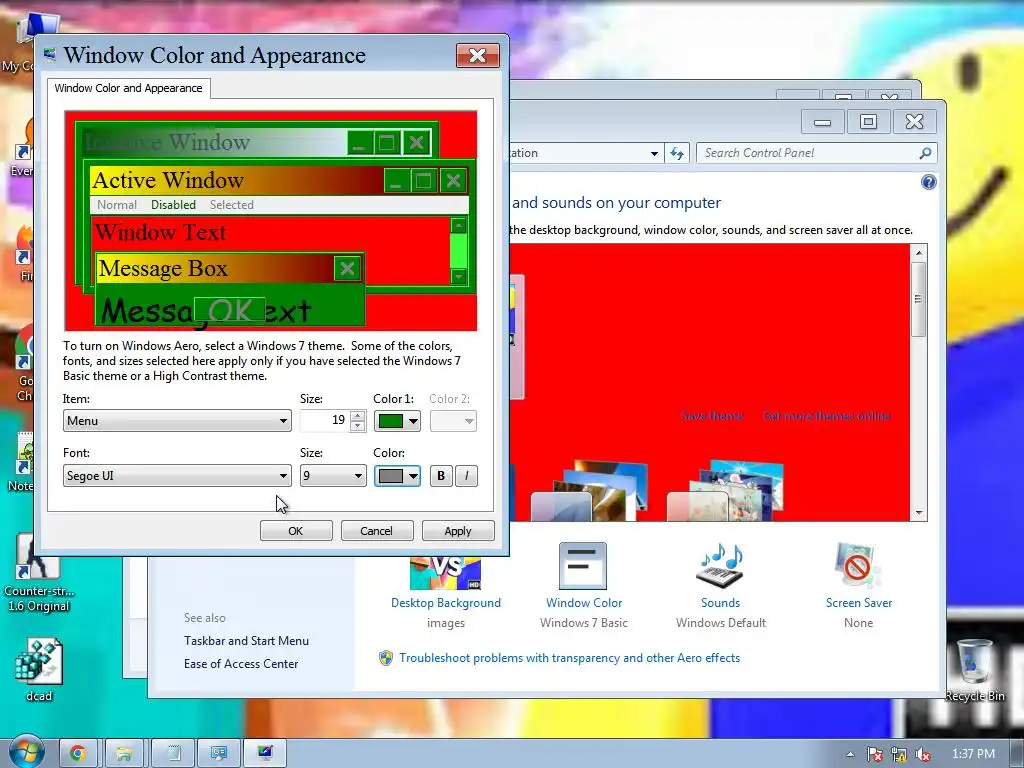This screenshot has height=768, width=1024.
Task: Click Cancel in Window Color and Appearance
Action: point(377,531)
